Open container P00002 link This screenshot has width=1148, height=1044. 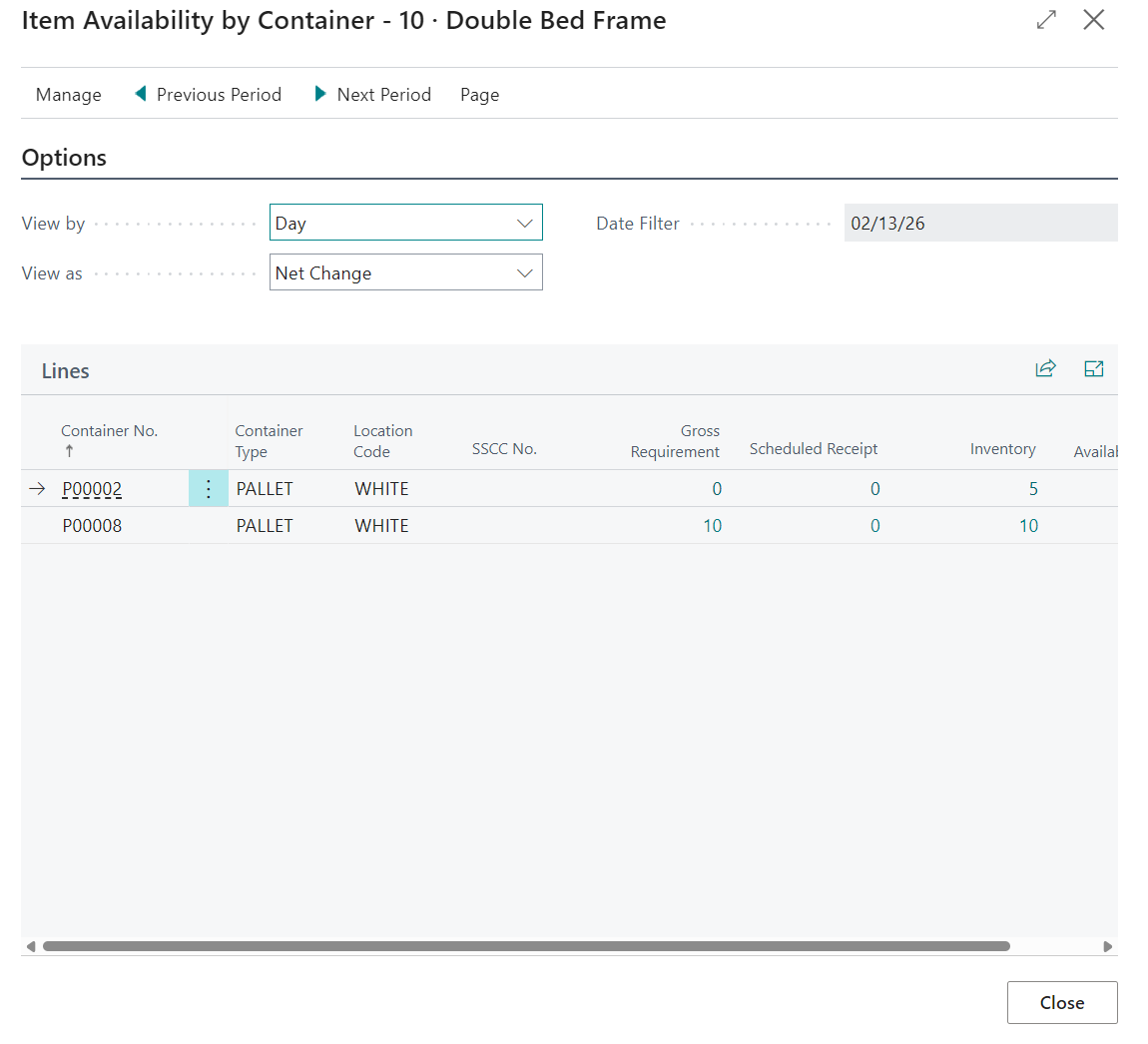pos(92,489)
